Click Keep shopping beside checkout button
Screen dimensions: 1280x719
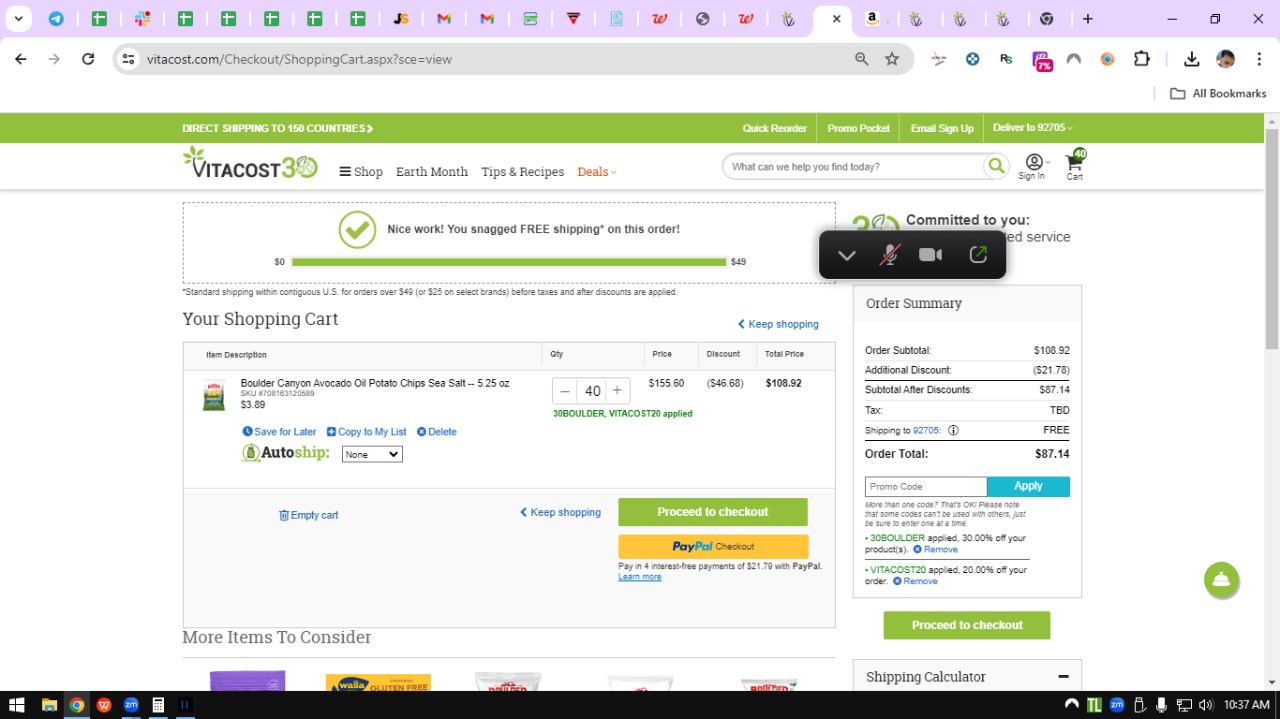point(560,512)
